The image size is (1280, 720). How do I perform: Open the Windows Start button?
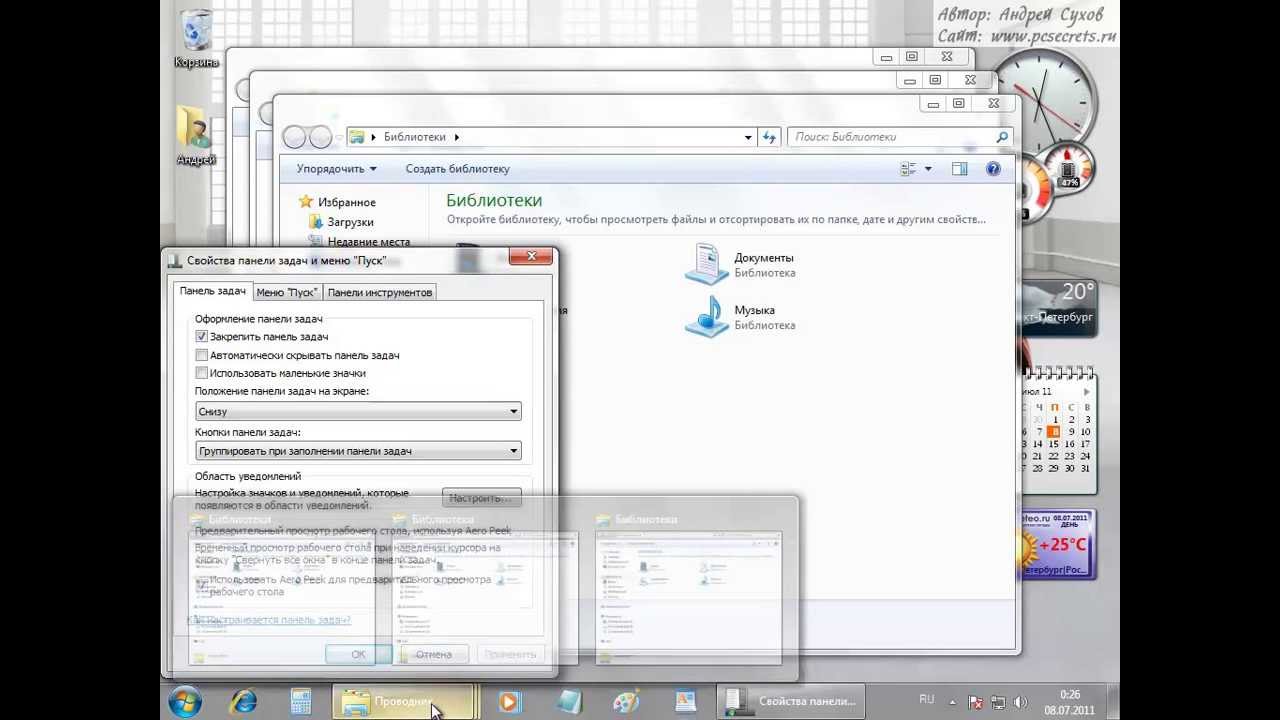click(x=186, y=702)
